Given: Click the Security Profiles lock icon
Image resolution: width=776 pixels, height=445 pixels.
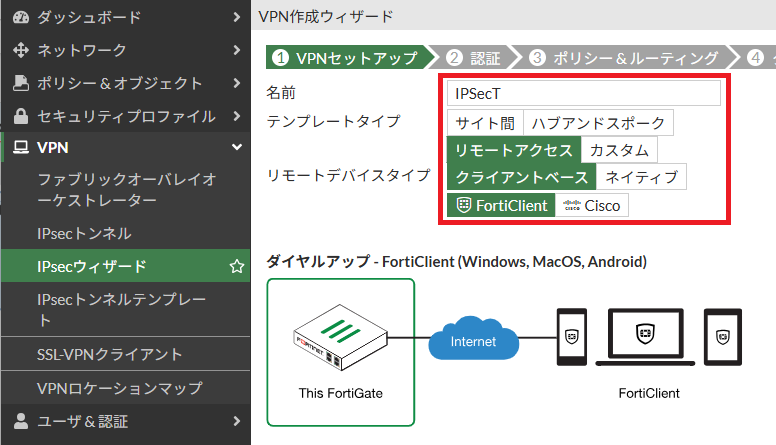Looking at the screenshot, I should [21, 116].
